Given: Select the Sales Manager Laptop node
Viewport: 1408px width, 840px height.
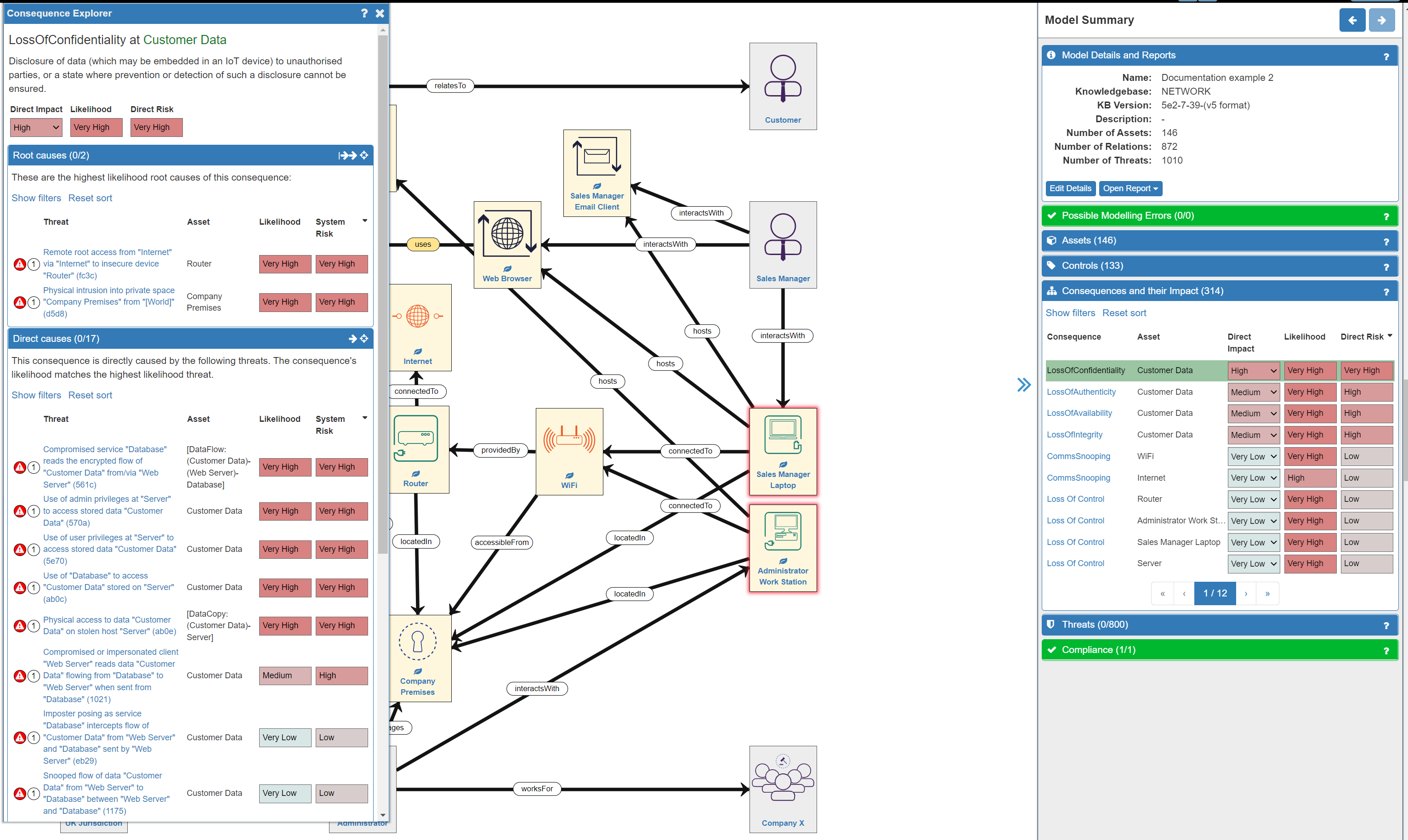Looking at the screenshot, I should pyautogui.click(x=783, y=452).
